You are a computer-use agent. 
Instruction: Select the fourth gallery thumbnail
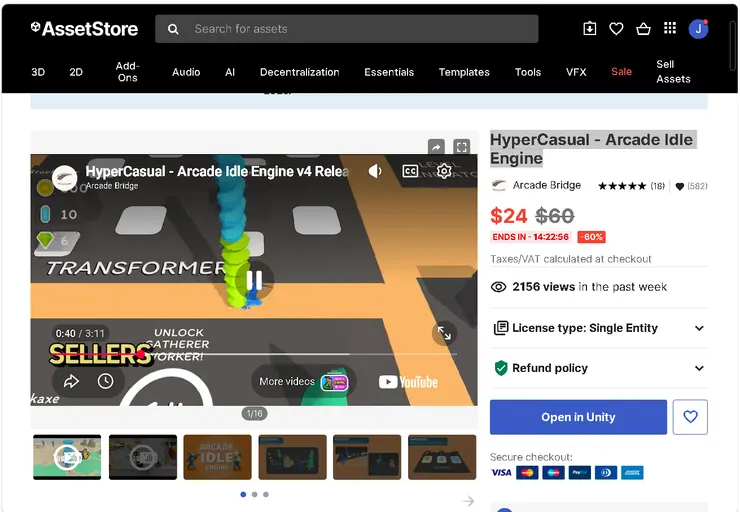tap(293, 457)
